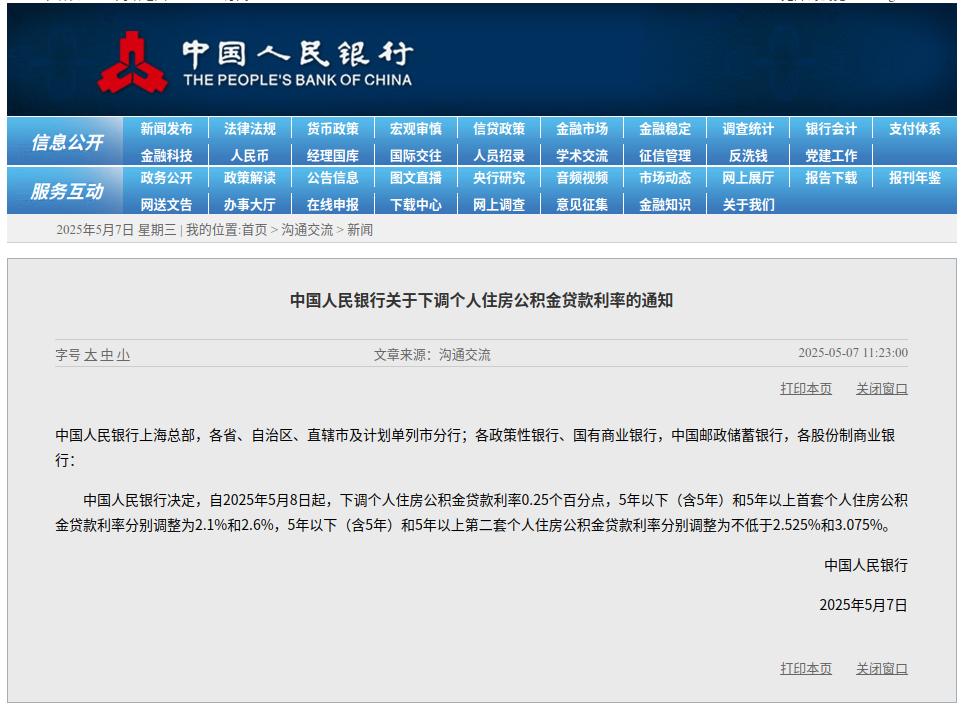Open 网上调查 menu item
This screenshot has width=962, height=708.
[499, 204]
